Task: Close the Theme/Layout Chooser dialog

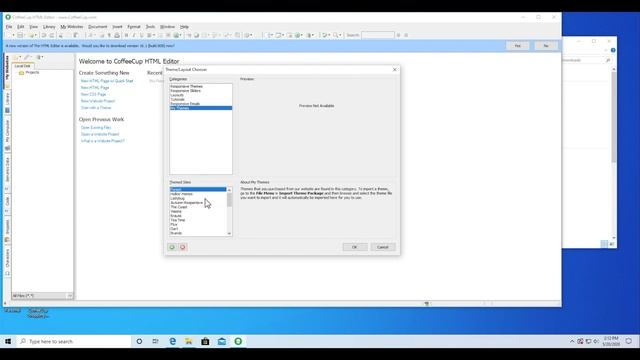Action: [x=394, y=70]
